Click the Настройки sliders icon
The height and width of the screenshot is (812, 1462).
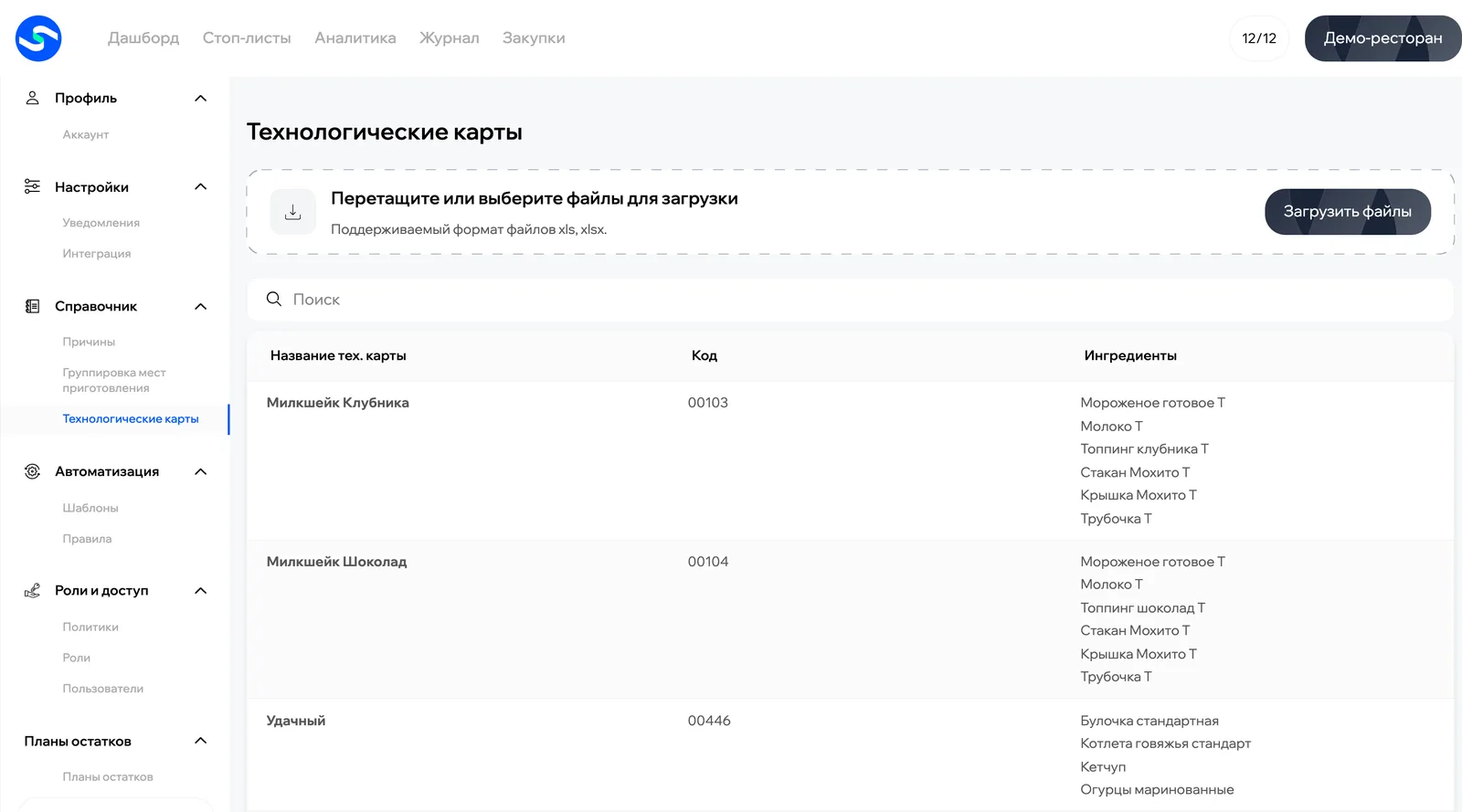(x=32, y=186)
